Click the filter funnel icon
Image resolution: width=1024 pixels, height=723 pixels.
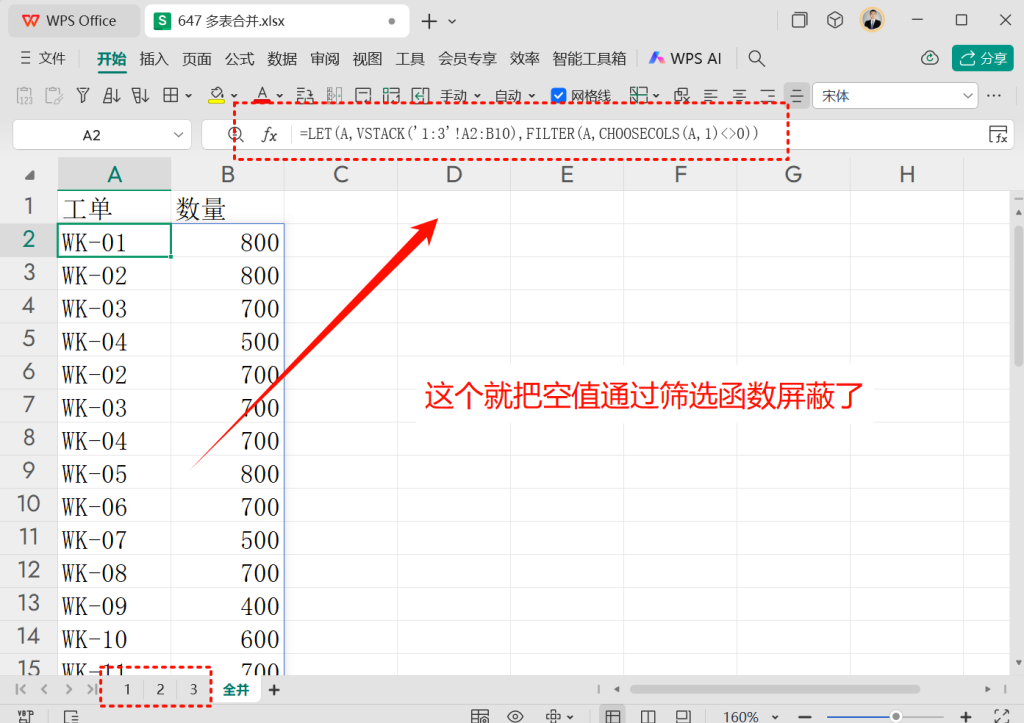pyautogui.click(x=83, y=96)
